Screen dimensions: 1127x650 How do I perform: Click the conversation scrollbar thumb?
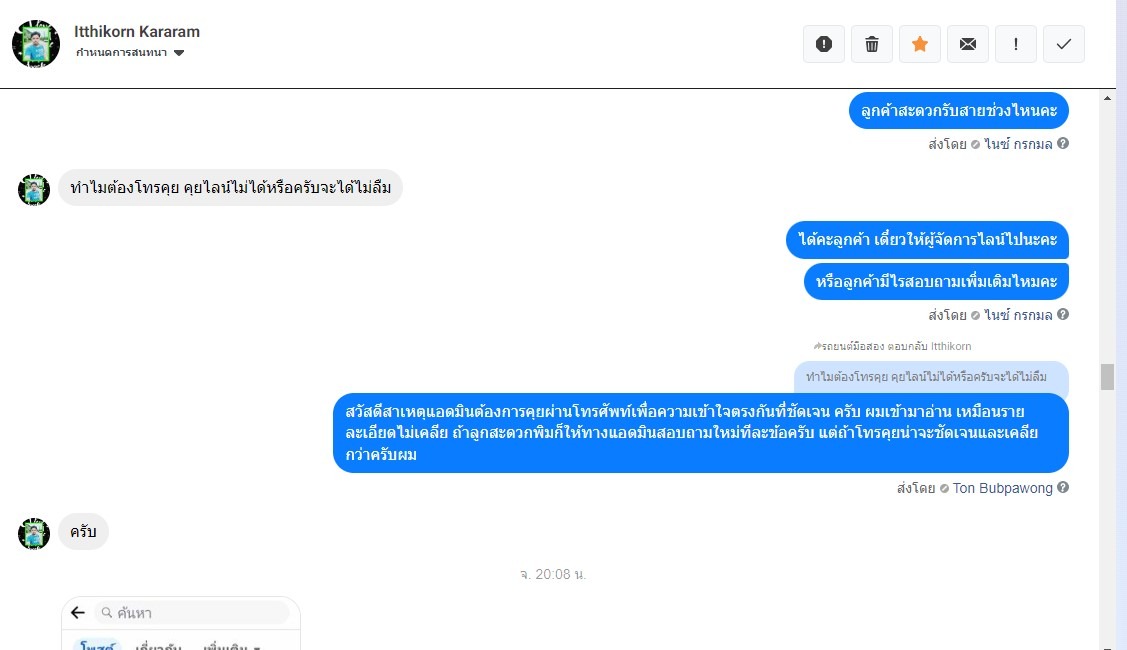[1107, 377]
